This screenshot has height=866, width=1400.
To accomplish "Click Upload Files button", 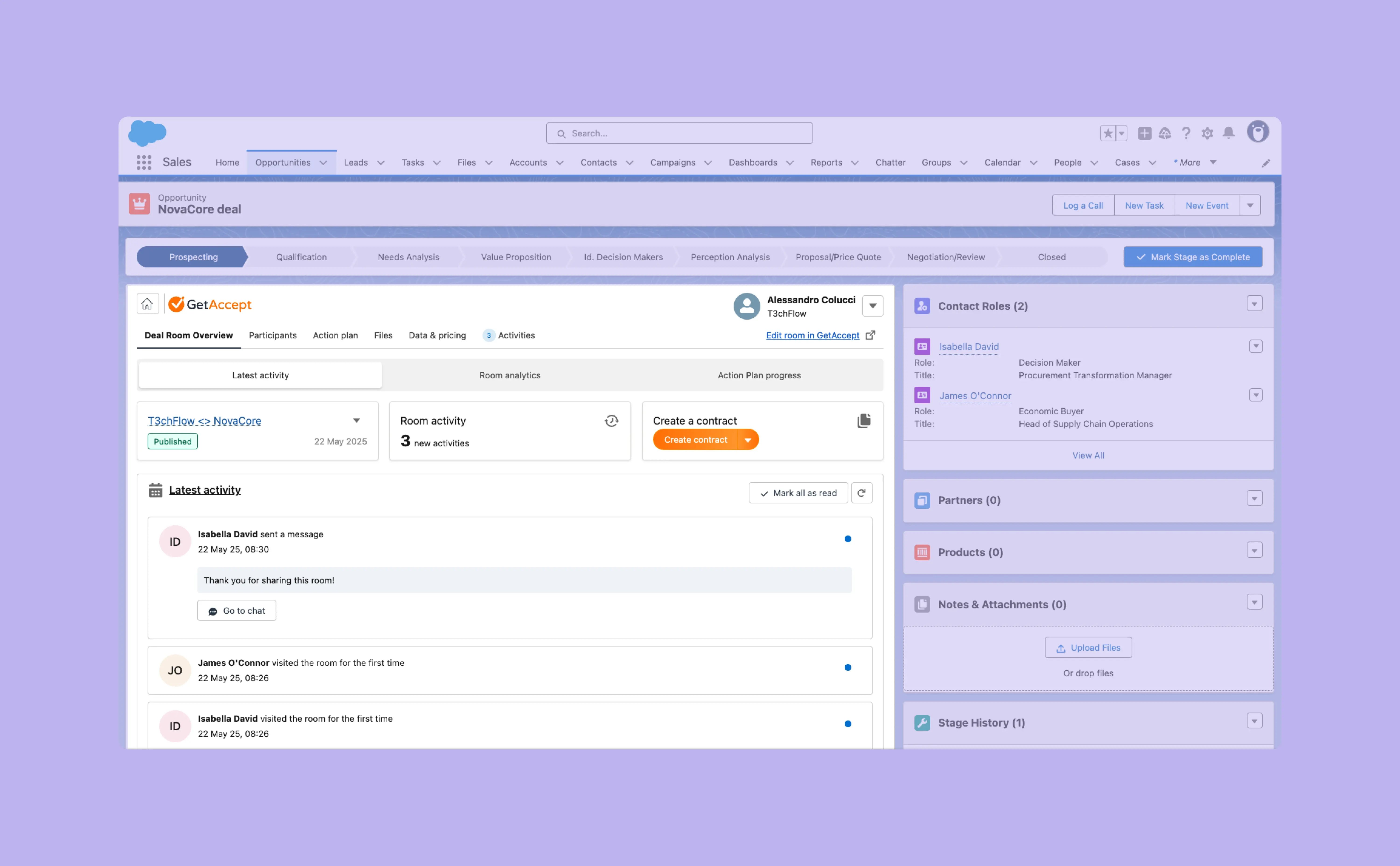I will [x=1088, y=648].
